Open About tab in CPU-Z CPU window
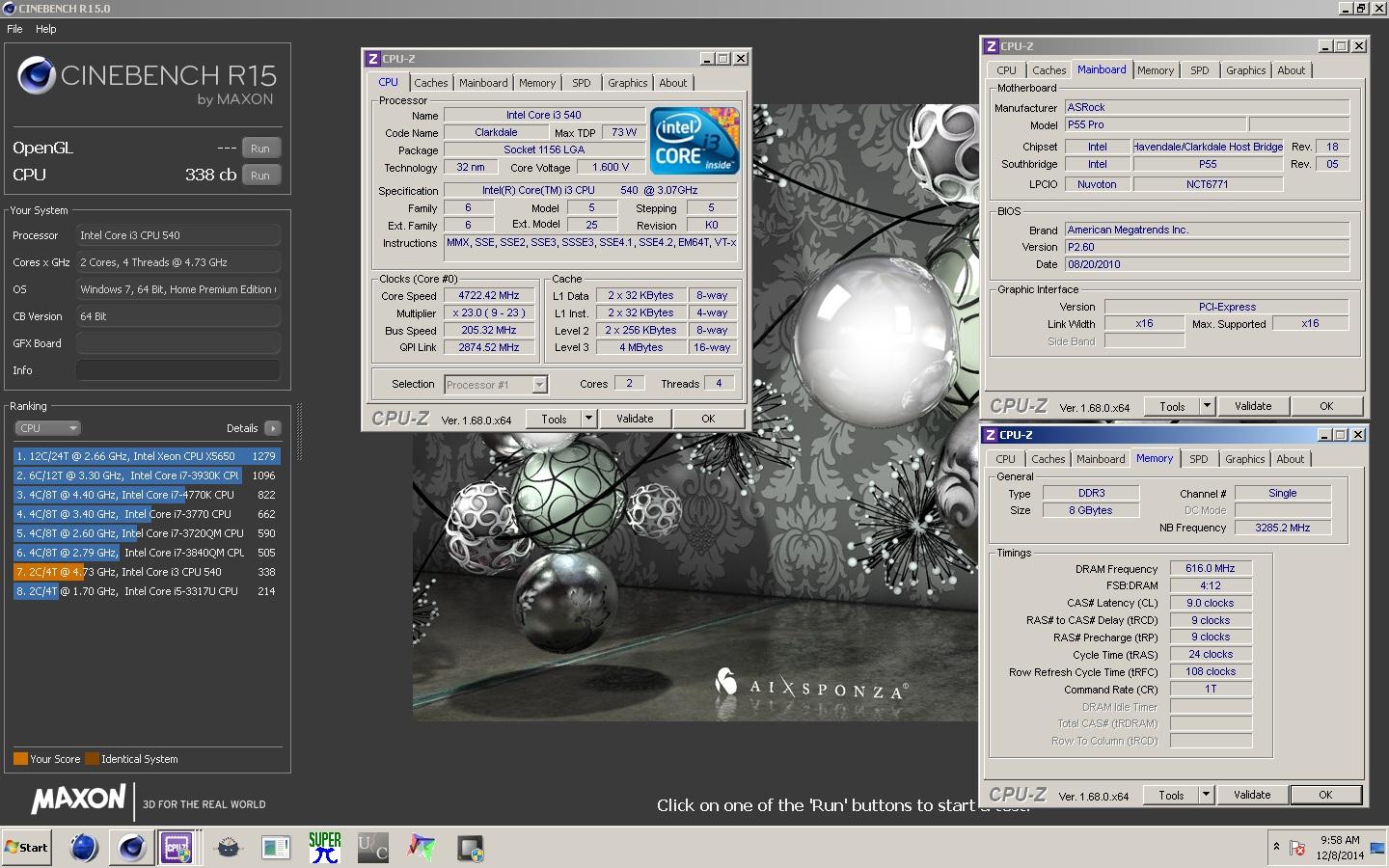 click(673, 83)
